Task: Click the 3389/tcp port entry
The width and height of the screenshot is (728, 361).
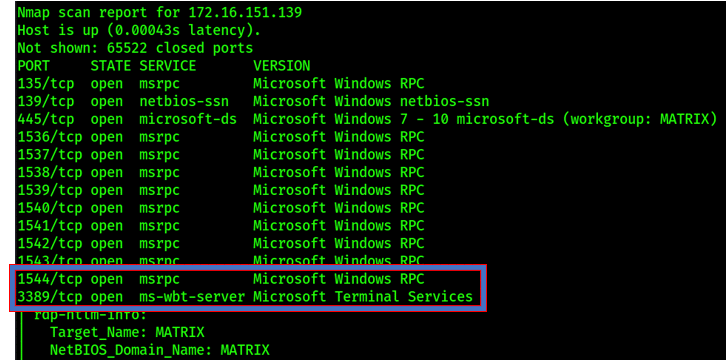Action: point(50,297)
